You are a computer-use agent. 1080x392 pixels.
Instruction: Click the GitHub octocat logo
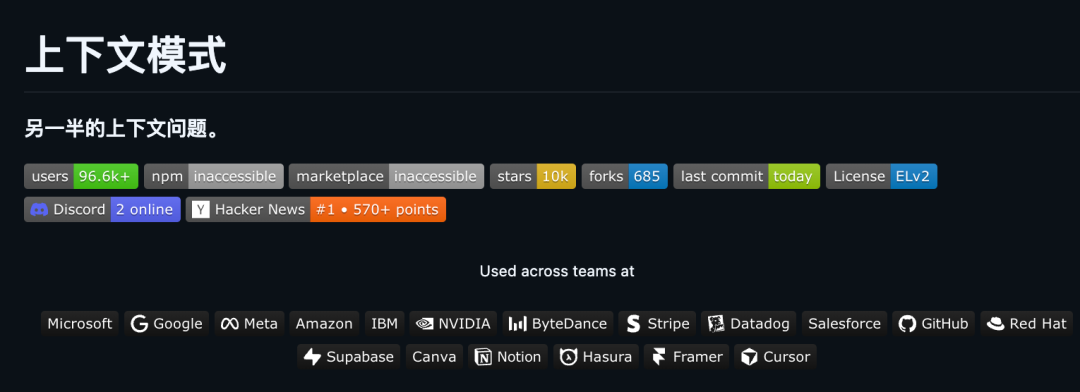click(x=908, y=324)
